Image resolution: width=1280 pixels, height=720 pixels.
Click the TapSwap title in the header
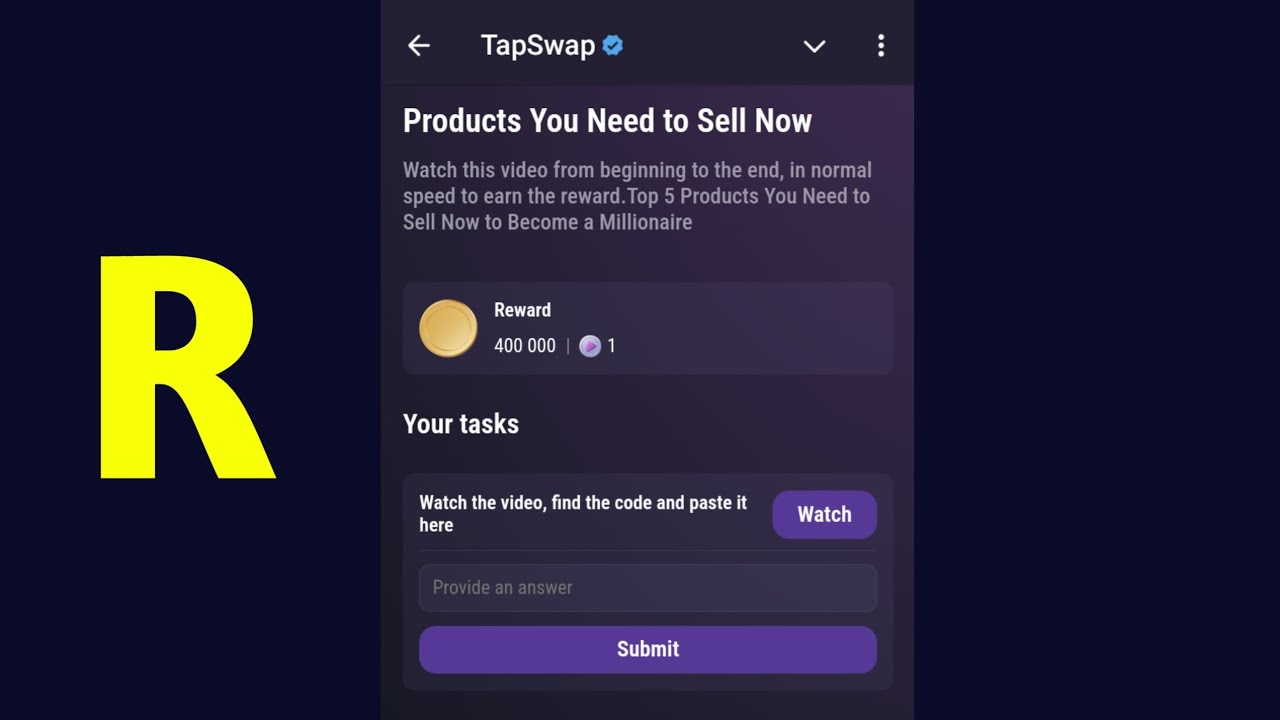pyautogui.click(x=537, y=45)
